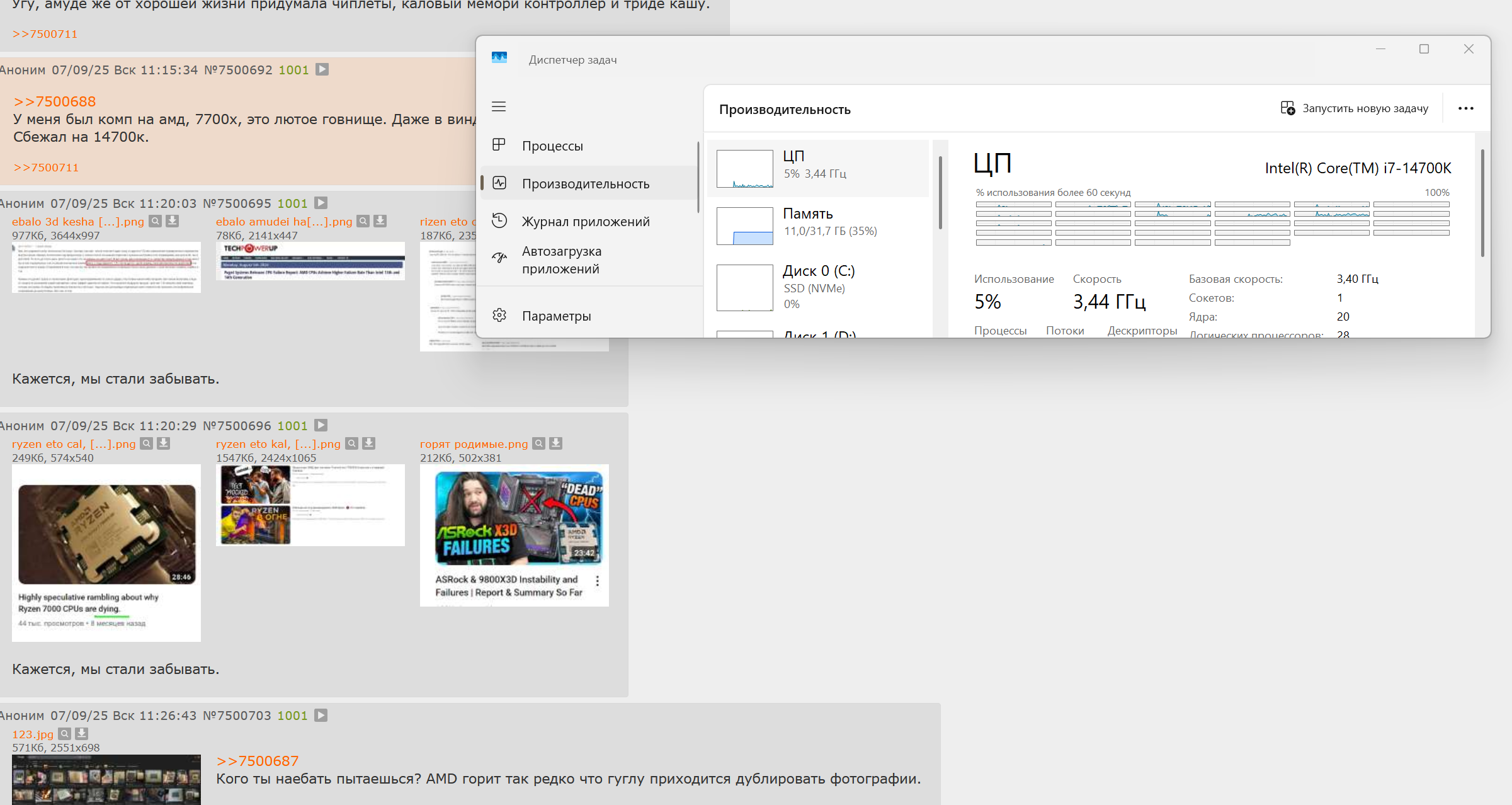This screenshot has width=1512, height=805.
Task: Click the arrow icon on post №7500696
Action: [x=321, y=425]
